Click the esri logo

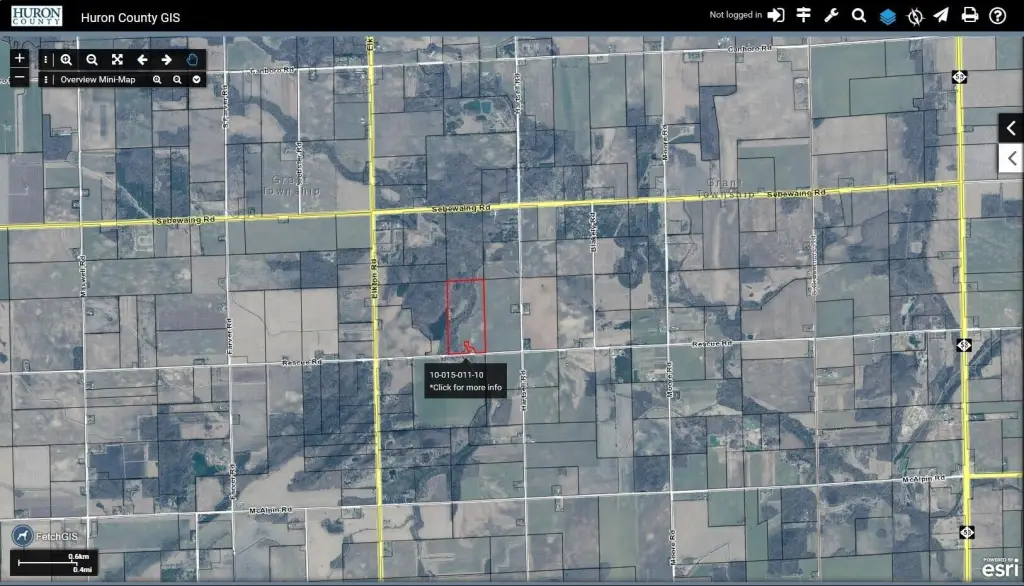pyautogui.click(x=1000, y=568)
